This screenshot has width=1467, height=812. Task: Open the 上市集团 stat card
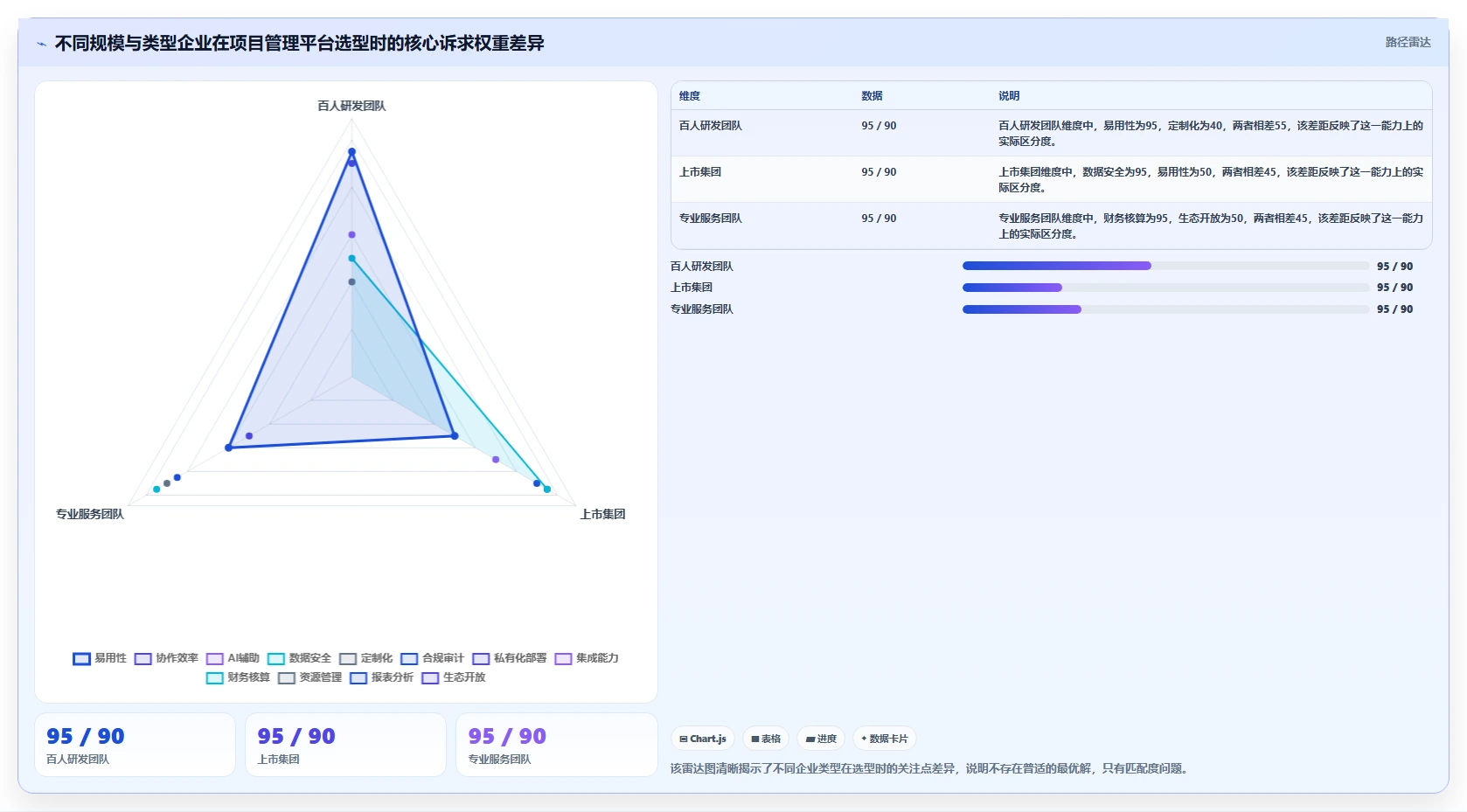click(345, 745)
